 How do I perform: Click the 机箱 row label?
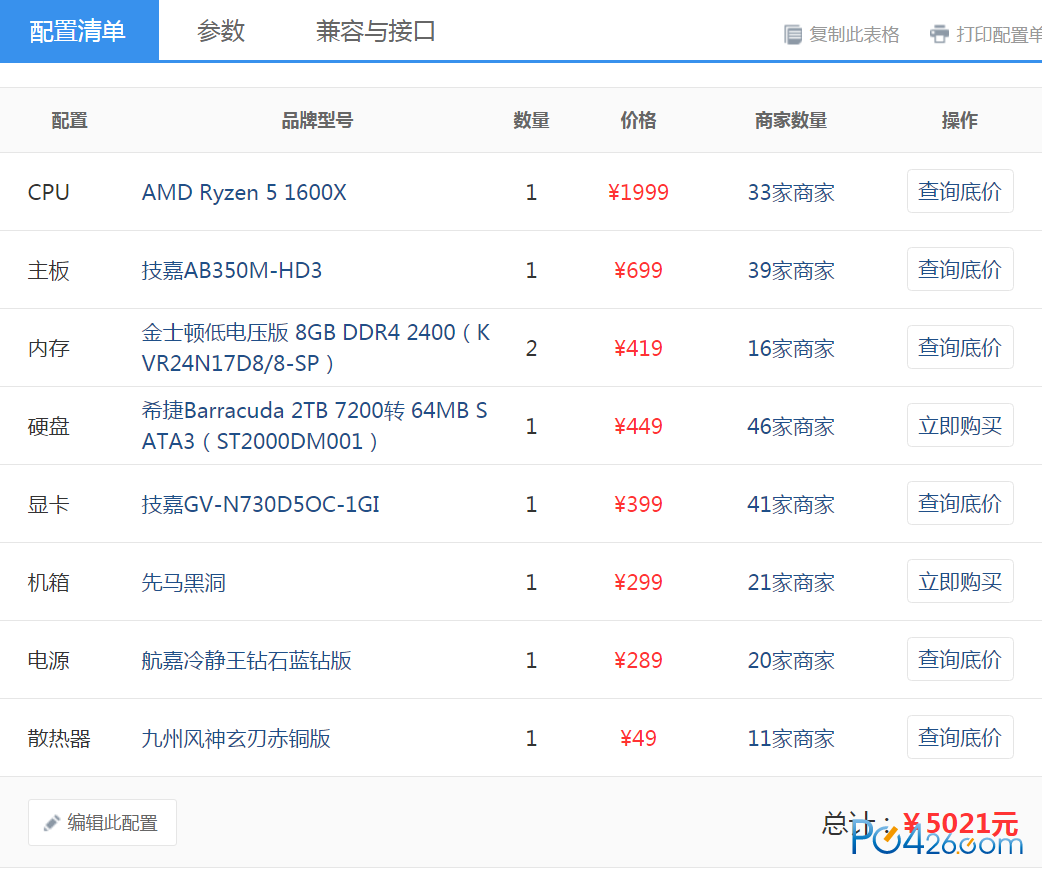click(x=49, y=583)
